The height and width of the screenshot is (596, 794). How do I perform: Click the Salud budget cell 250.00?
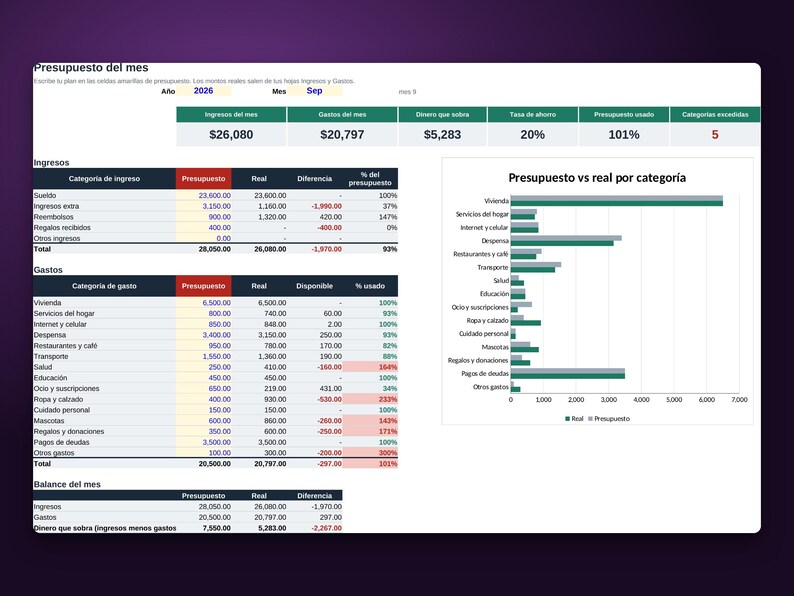point(204,367)
